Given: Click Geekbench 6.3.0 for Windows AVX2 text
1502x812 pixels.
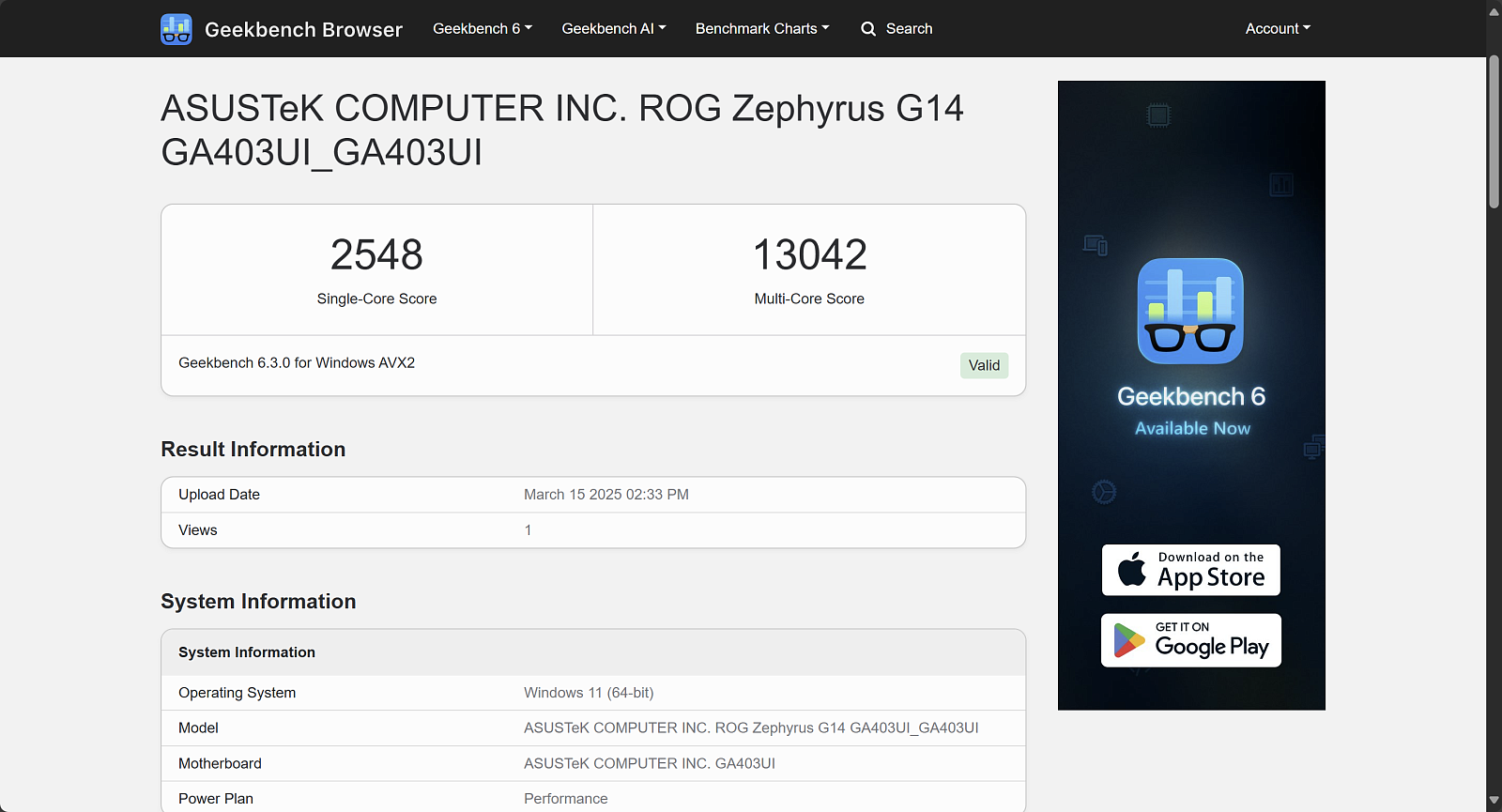Looking at the screenshot, I should (x=297, y=362).
